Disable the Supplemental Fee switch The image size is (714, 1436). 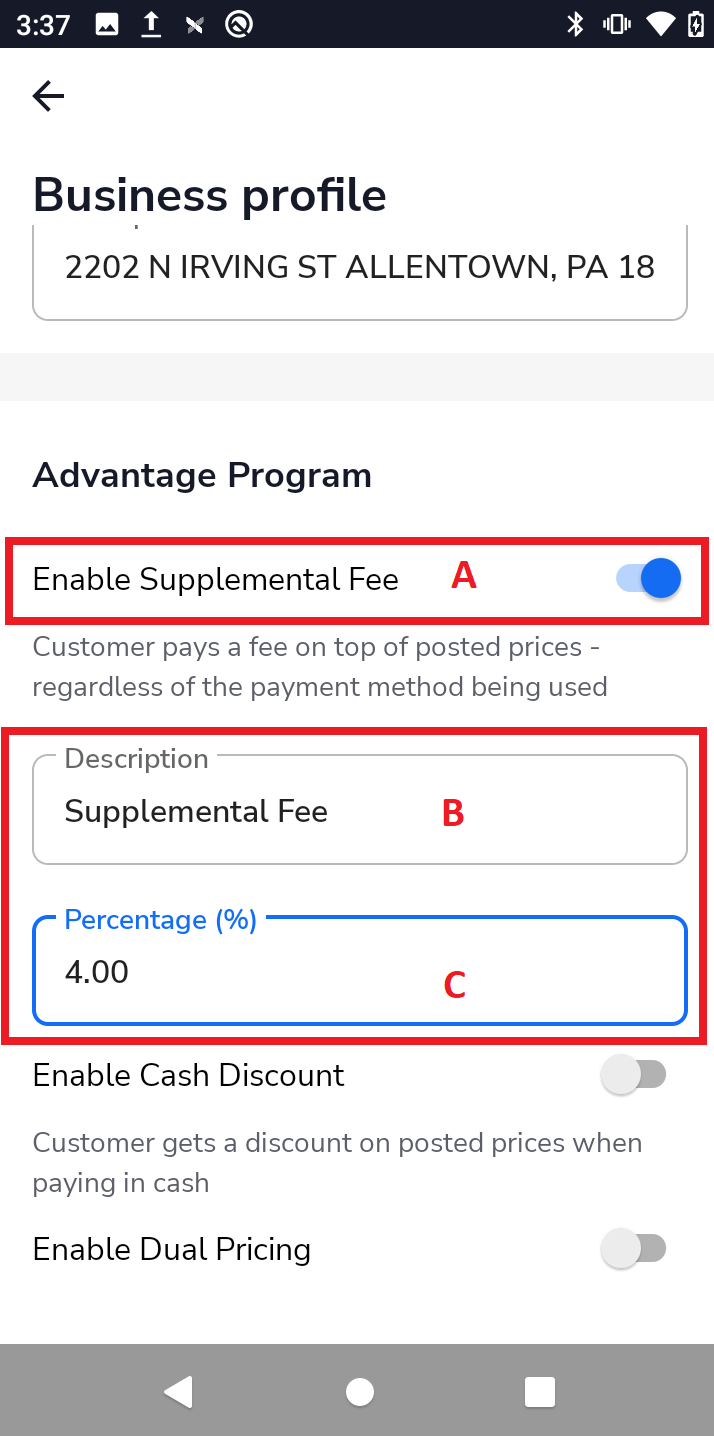[649, 578]
